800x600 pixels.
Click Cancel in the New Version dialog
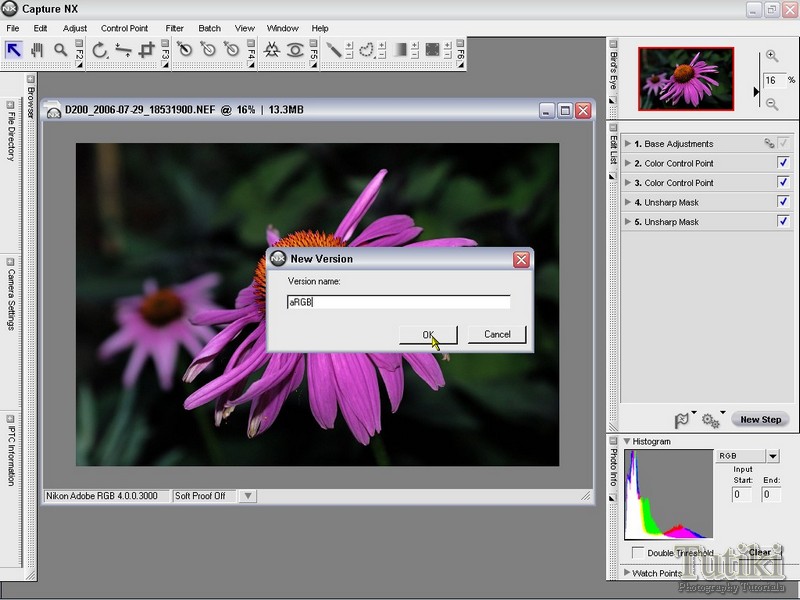[x=497, y=334]
